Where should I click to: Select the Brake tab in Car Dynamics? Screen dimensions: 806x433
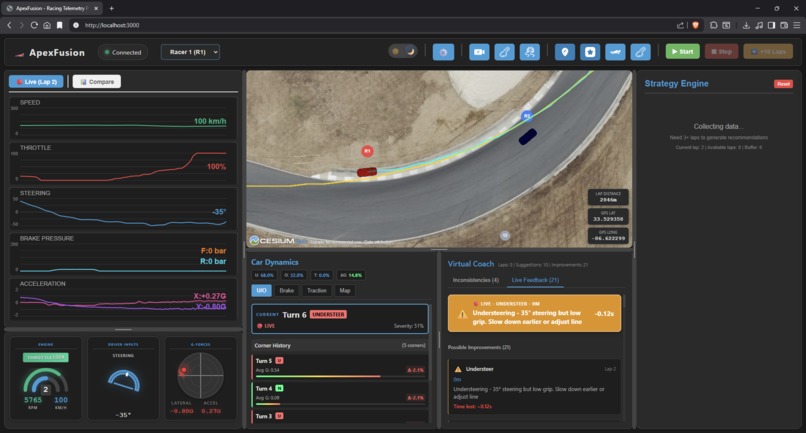[287, 291]
